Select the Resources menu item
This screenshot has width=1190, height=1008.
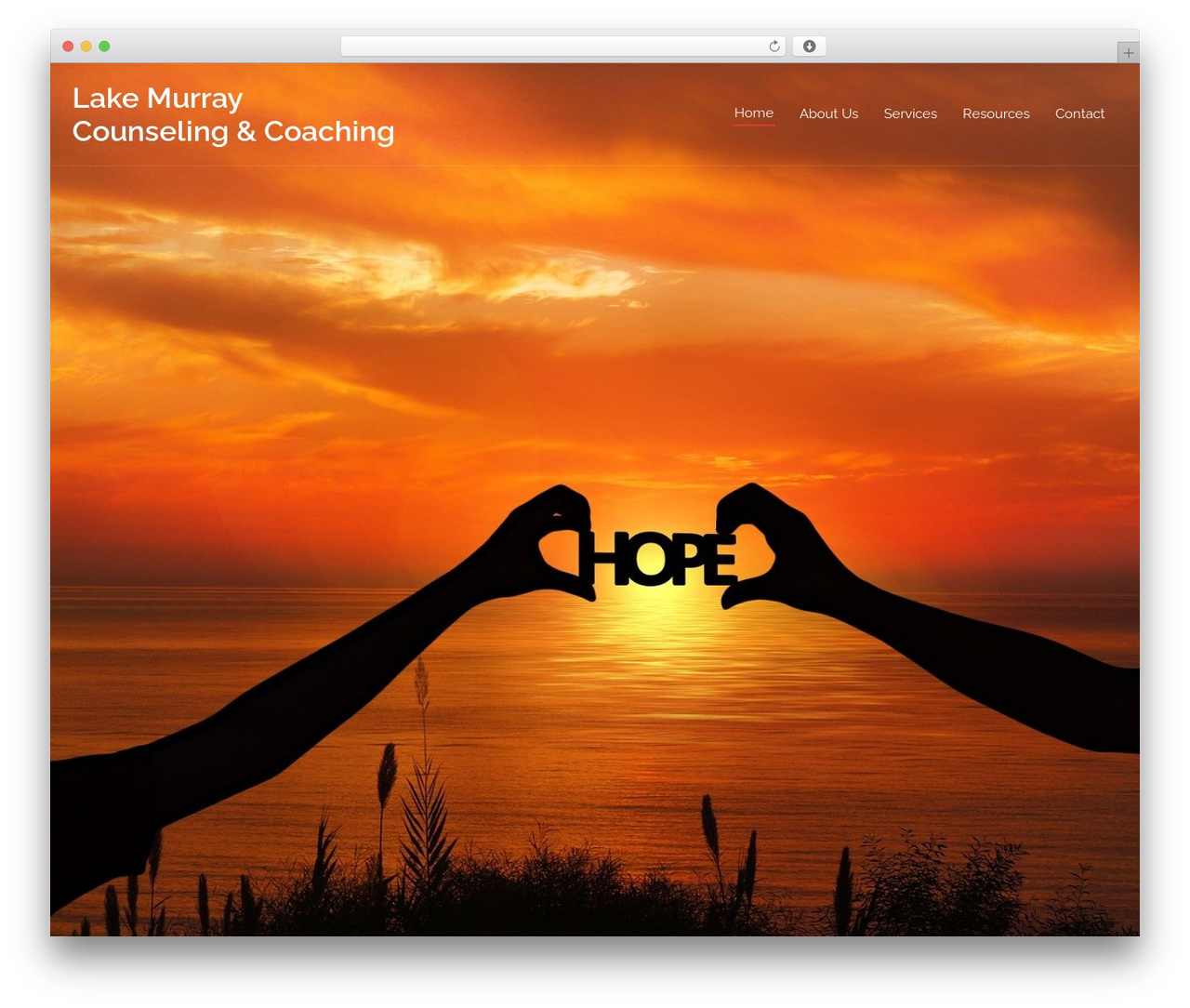996,113
